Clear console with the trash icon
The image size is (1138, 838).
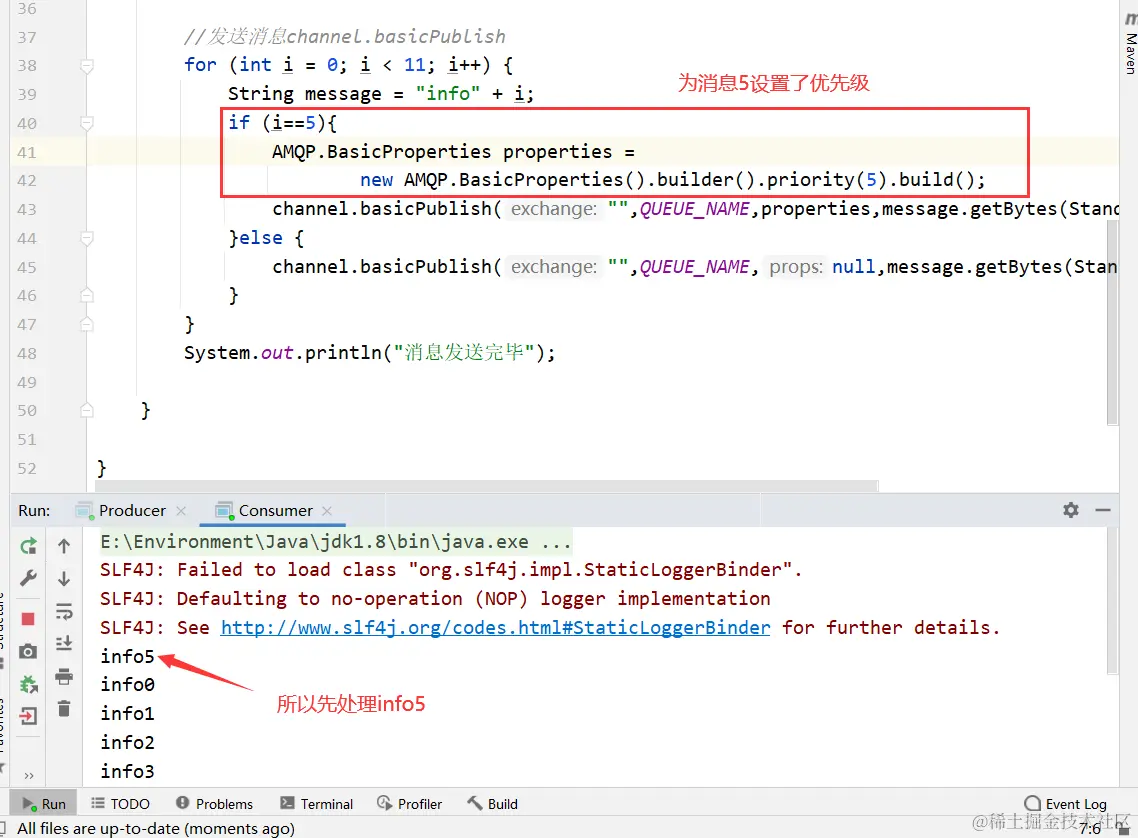(64, 709)
